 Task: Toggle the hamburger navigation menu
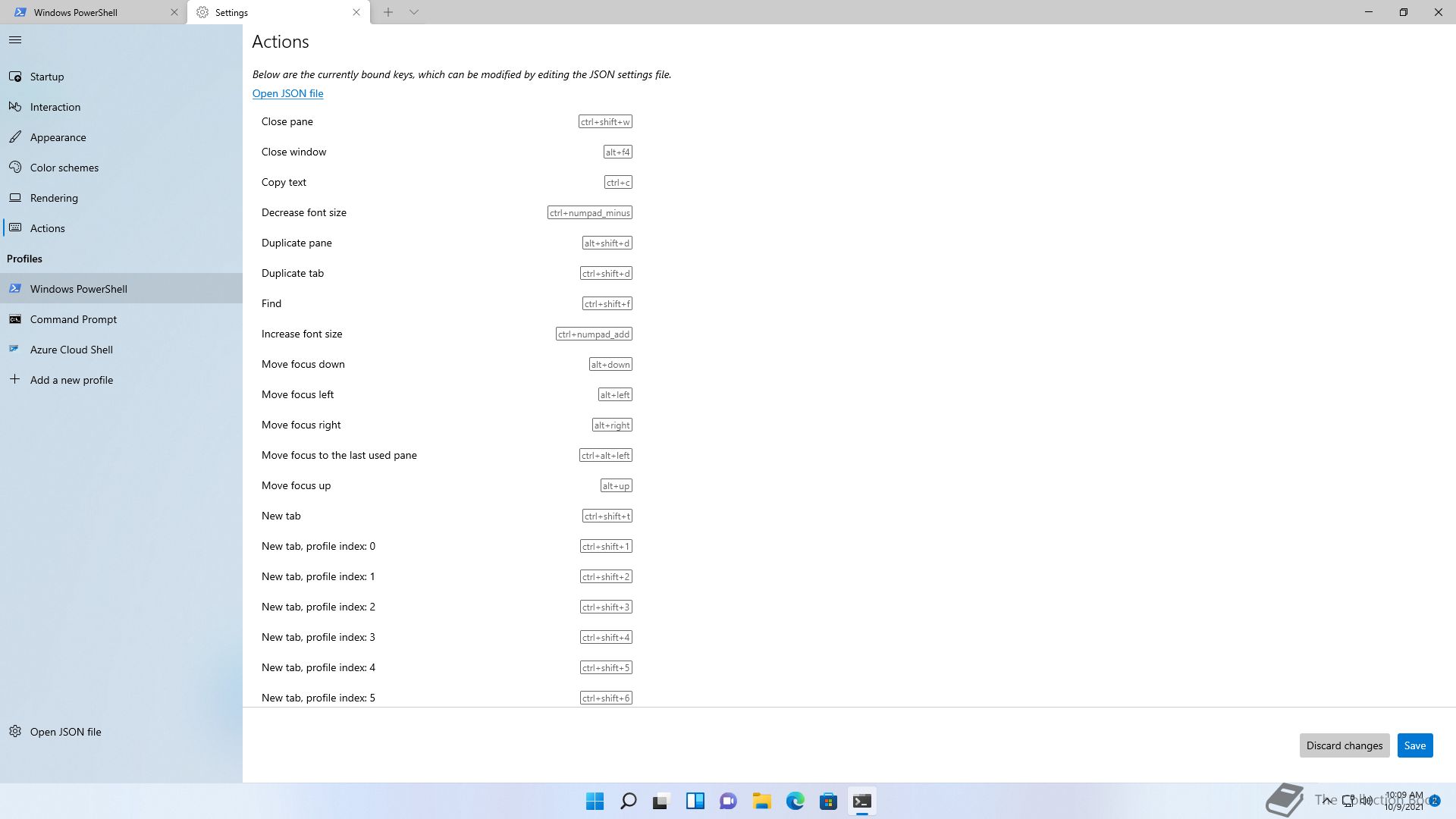tap(15, 40)
